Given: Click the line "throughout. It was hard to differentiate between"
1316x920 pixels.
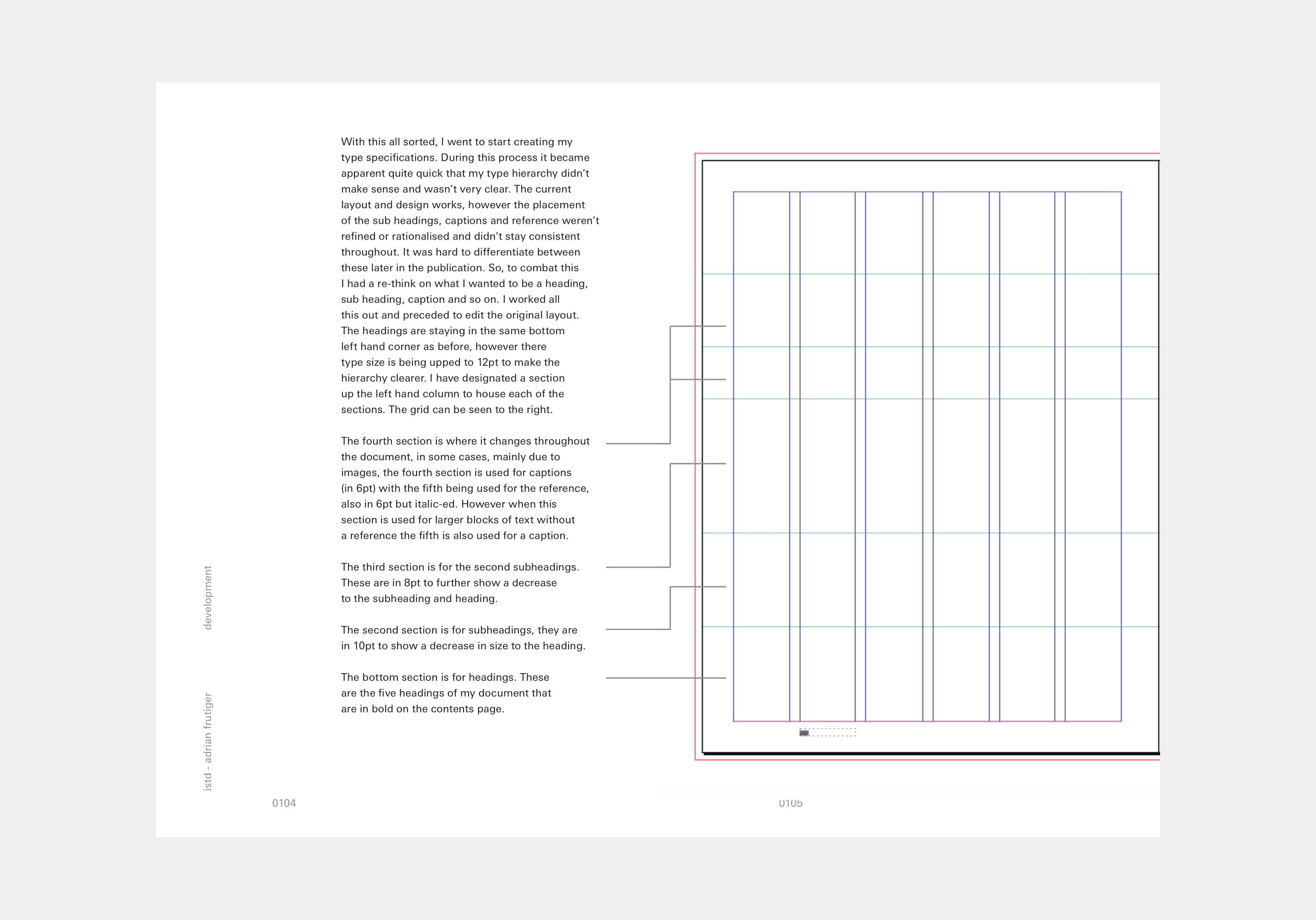Looking at the screenshot, I should click(x=460, y=252).
